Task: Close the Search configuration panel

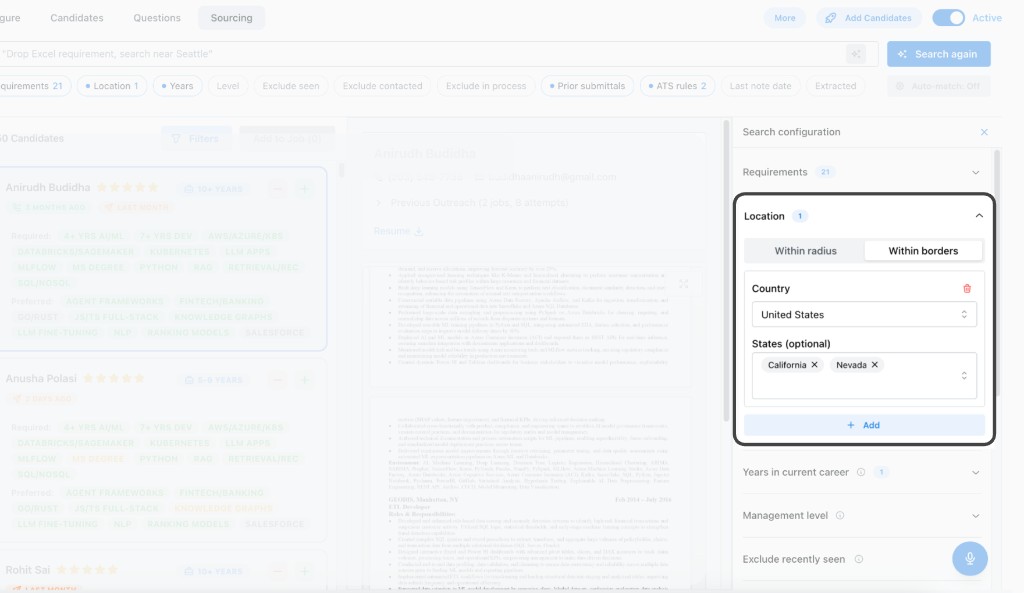Action: coord(984,132)
